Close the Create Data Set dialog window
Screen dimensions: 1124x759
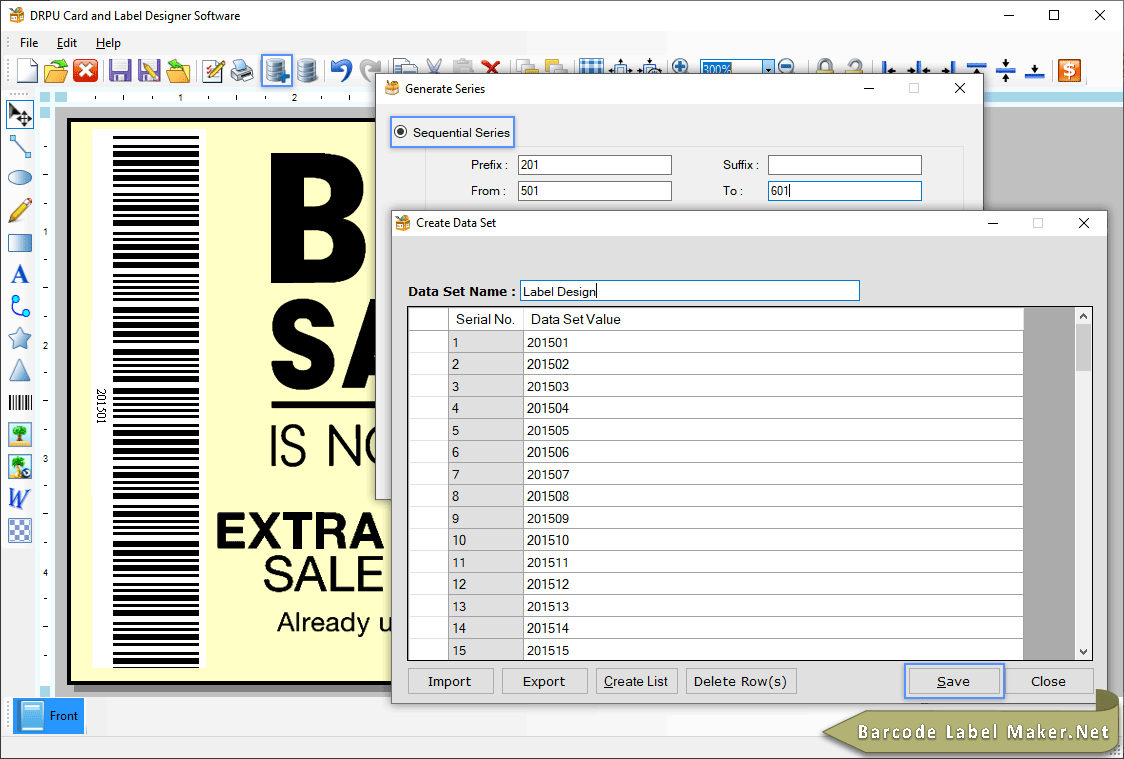pyautogui.click(x=1084, y=223)
